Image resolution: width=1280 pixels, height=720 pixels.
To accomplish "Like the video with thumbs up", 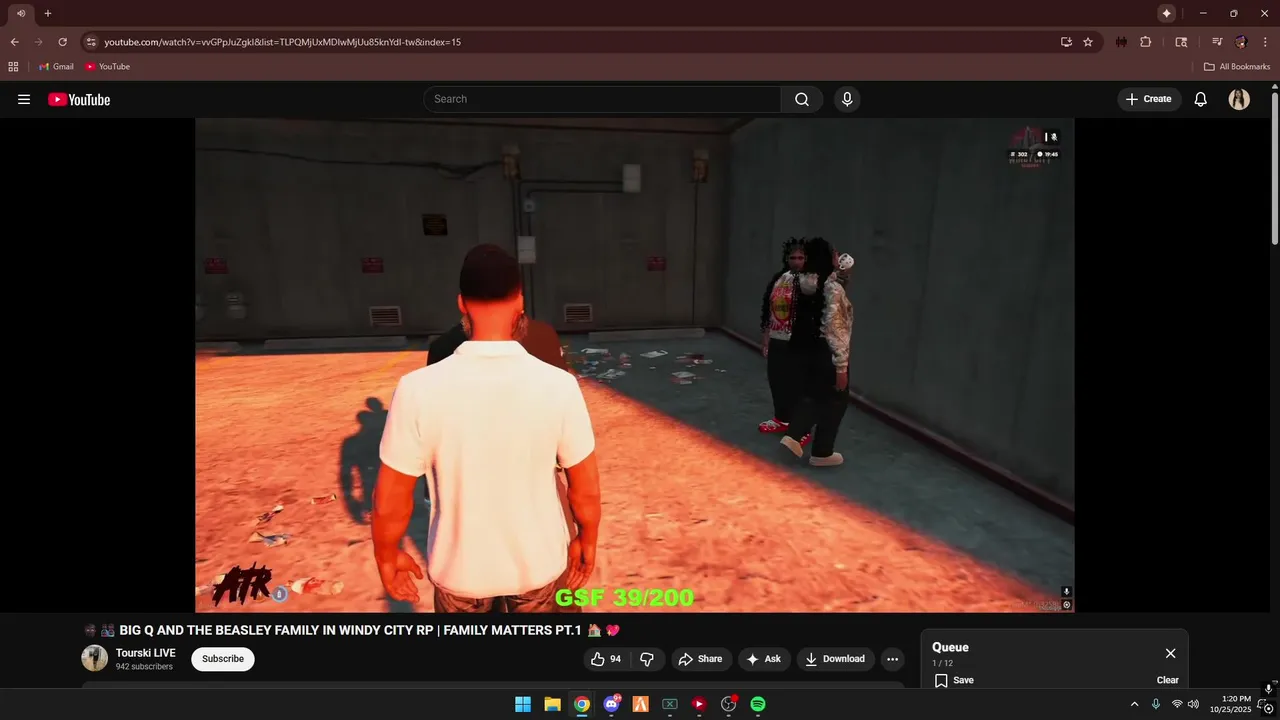I will tap(606, 659).
